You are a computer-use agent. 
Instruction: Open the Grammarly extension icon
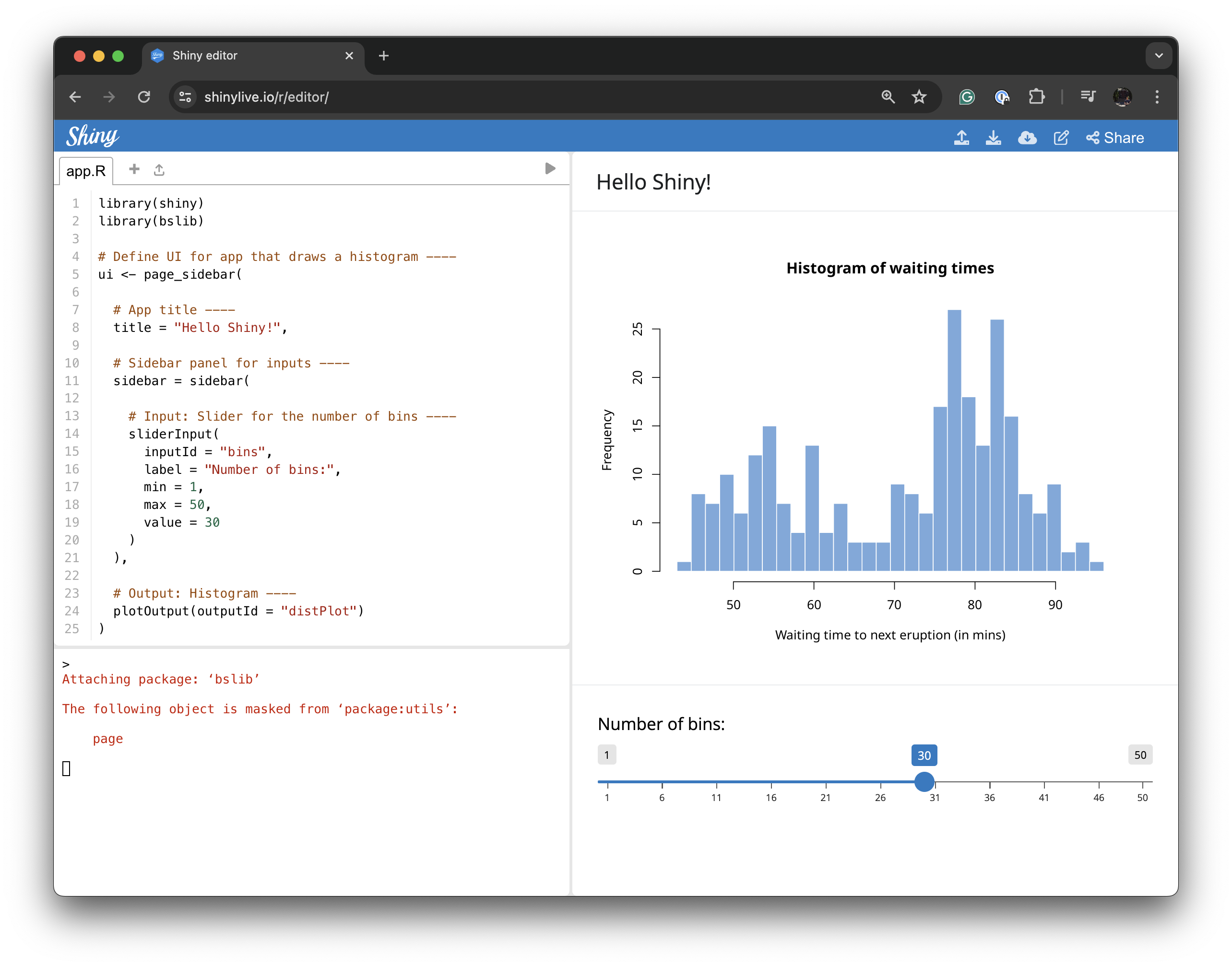click(x=967, y=97)
